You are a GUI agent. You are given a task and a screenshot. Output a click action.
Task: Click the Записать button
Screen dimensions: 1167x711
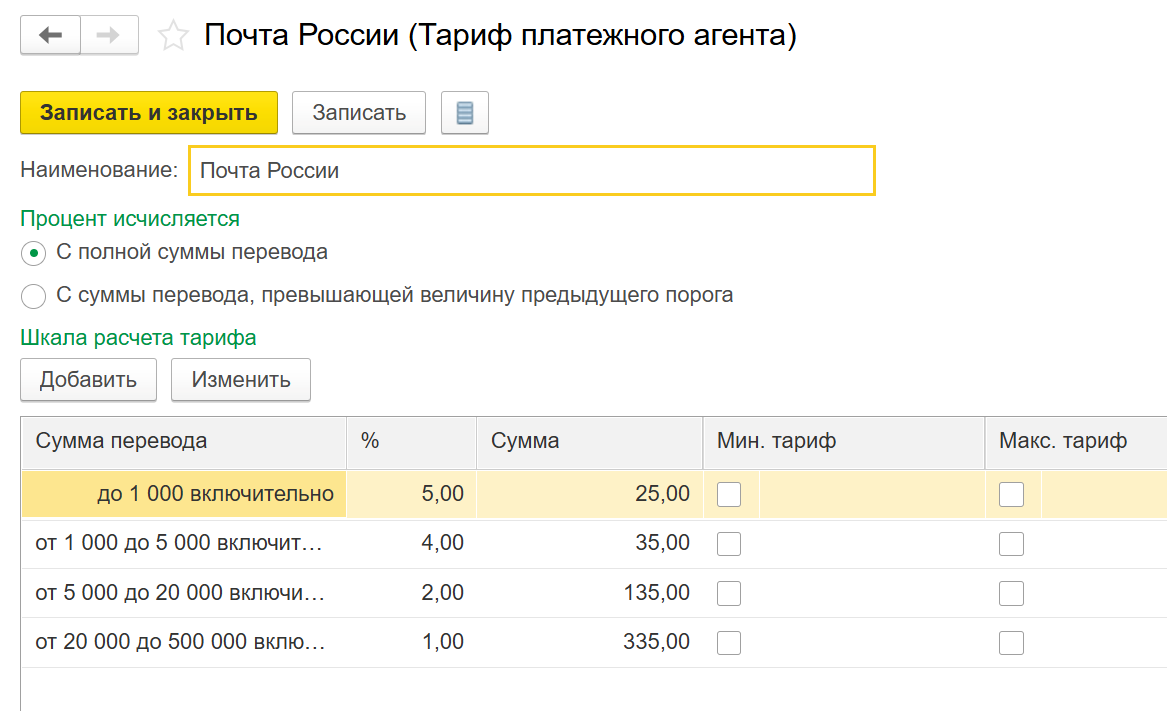tap(359, 112)
